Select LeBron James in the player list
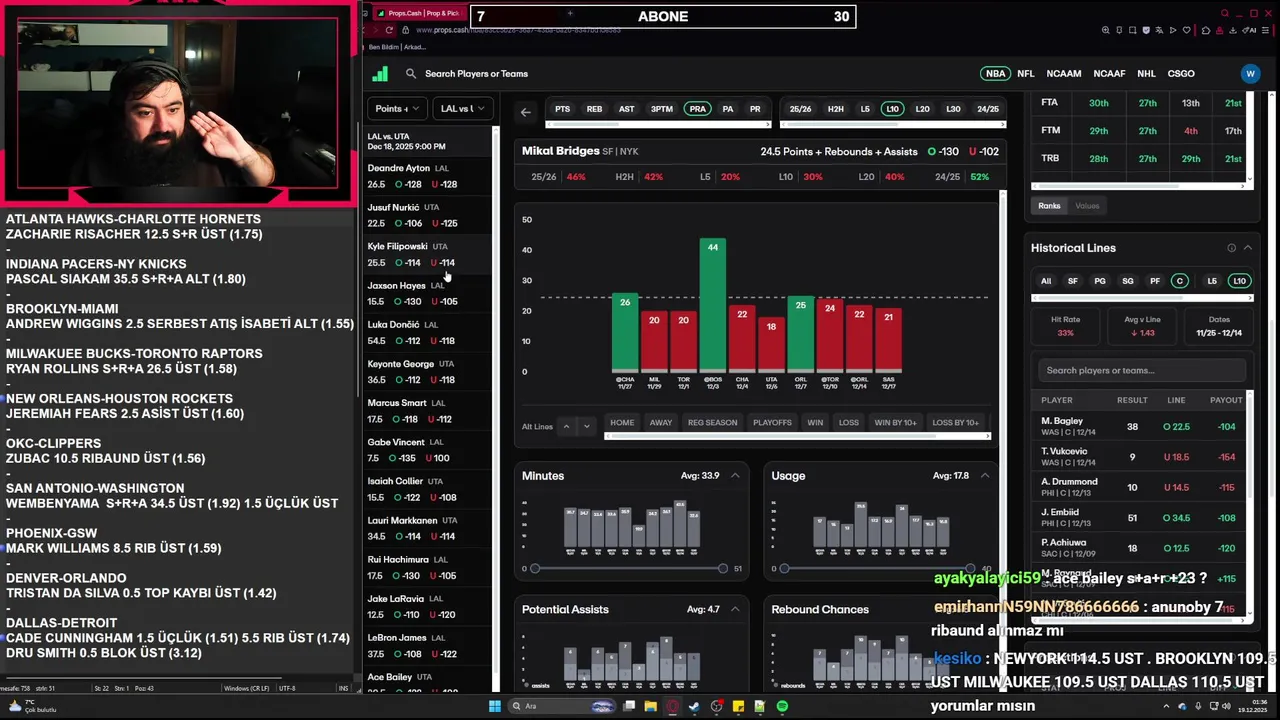 (430, 645)
